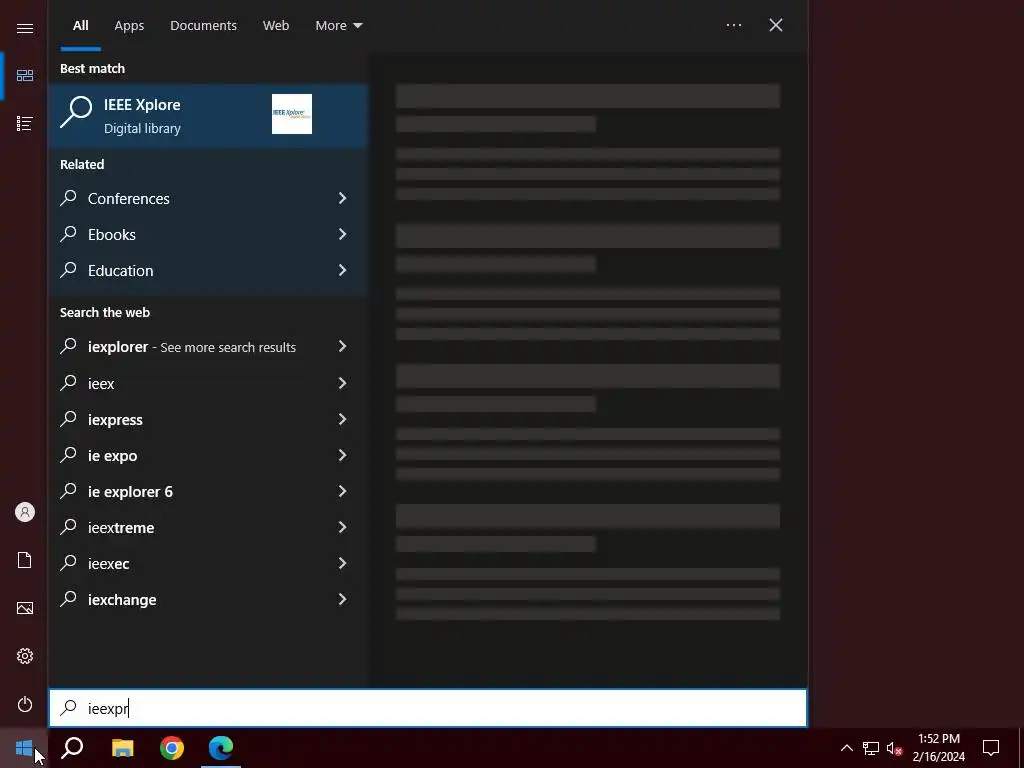This screenshot has height=768, width=1024.
Task: Open the Pictures icon in sidebar
Action: (x=25, y=608)
